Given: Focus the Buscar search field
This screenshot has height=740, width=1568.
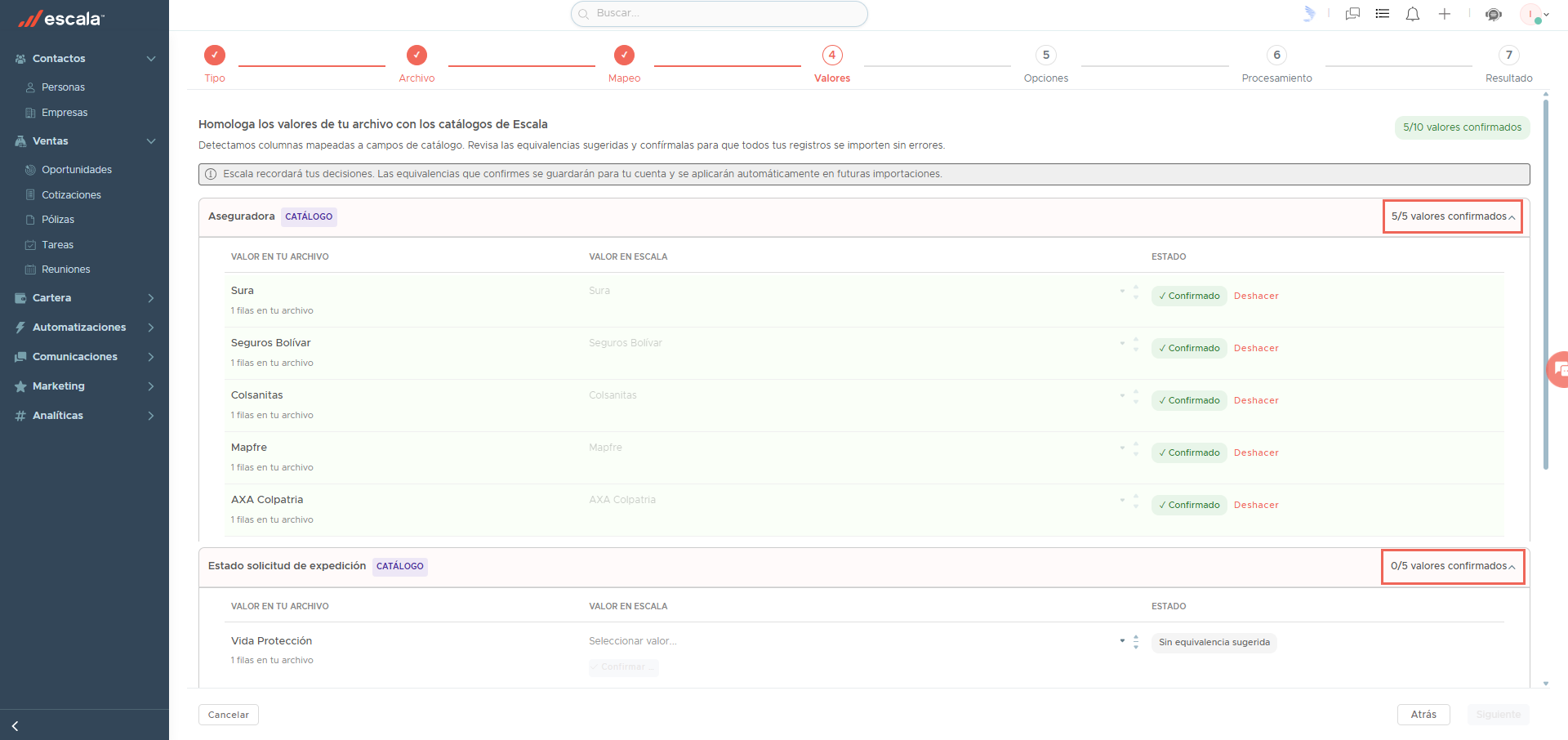Looking at the screenshot, I should (719, 14).
